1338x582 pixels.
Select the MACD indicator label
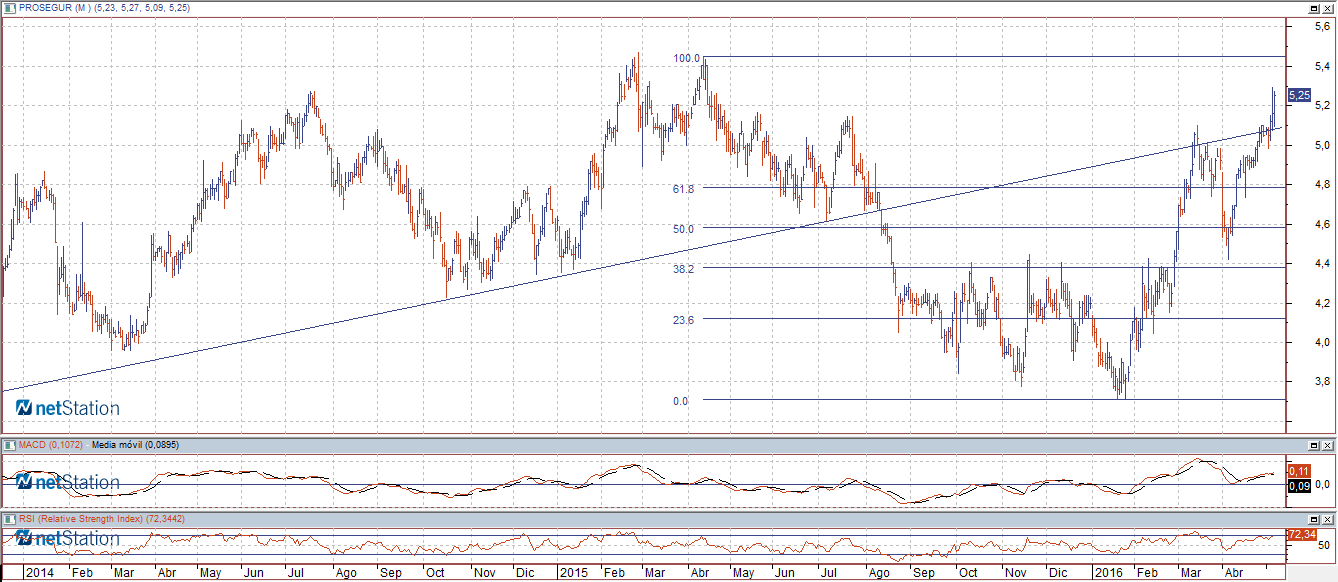click(50, 444)
